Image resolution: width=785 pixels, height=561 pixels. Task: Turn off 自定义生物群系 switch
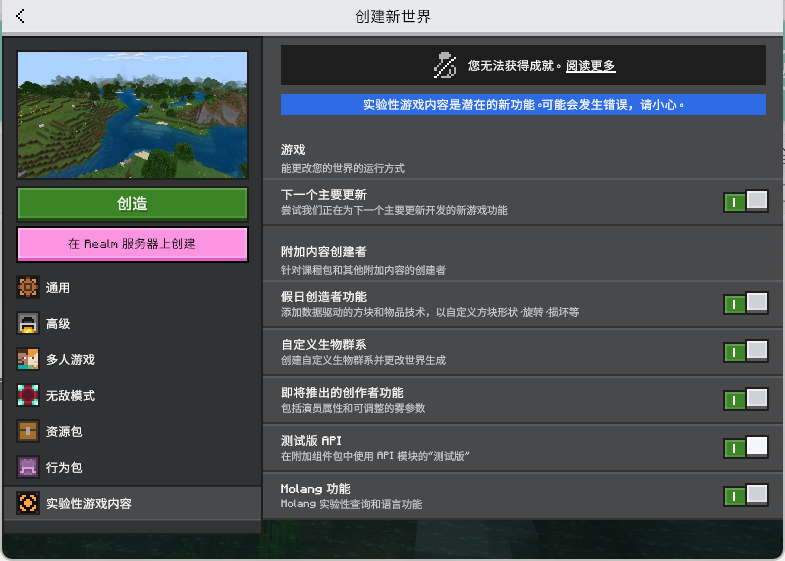coord(745,351)
